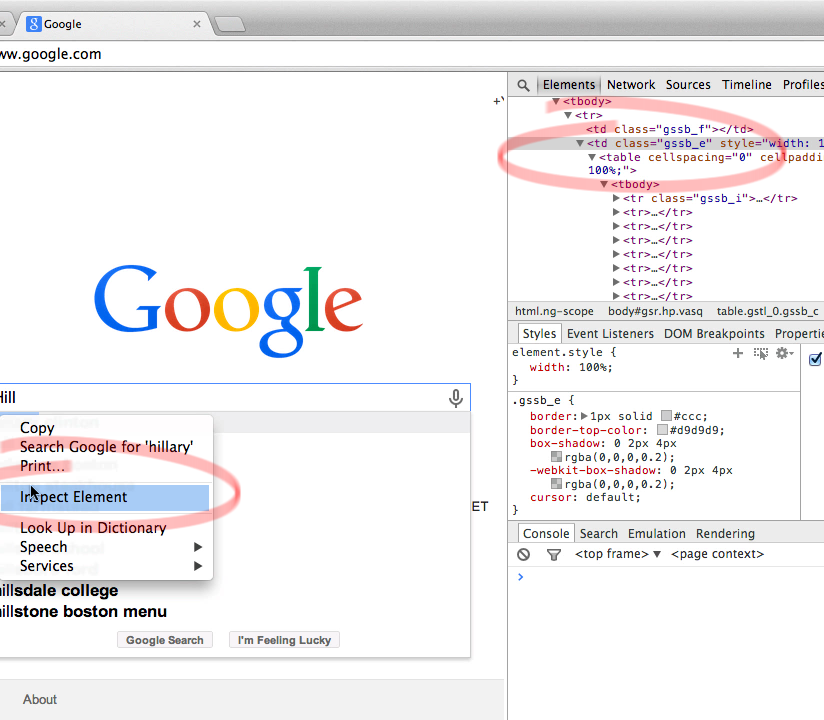
Task: Select the Console drawer tab
Action: point(546,533)
